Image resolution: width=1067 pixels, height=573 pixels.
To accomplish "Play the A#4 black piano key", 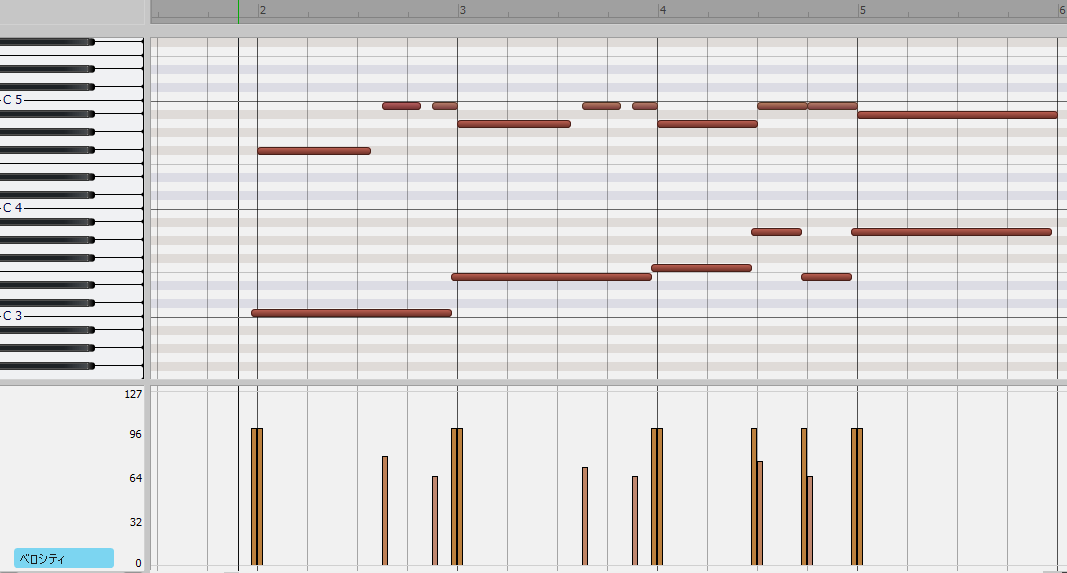I will point(47,114).
